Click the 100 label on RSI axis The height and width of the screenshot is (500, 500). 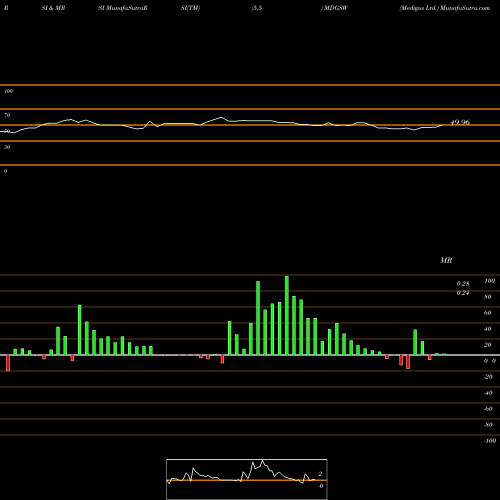[8, 91]
